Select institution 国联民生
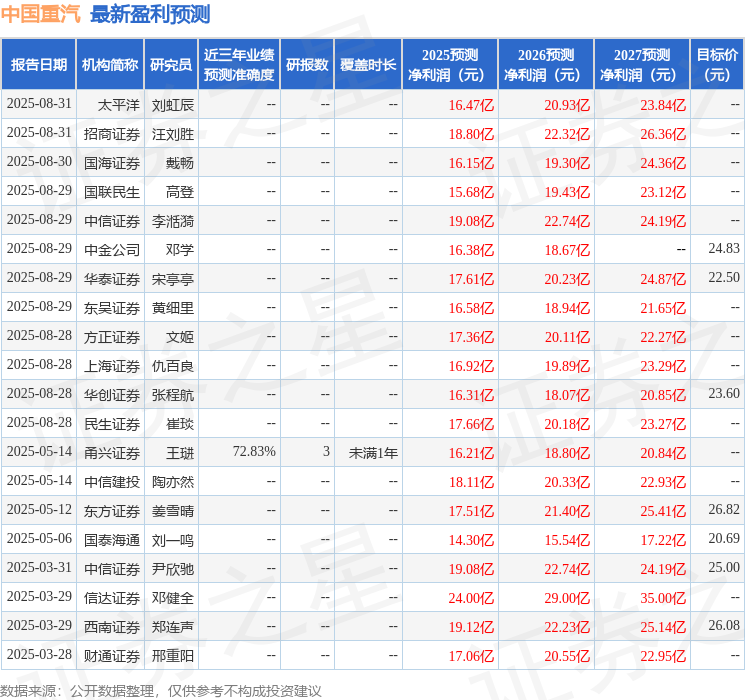Screen dimensions: 745x700 coord(112,192)
